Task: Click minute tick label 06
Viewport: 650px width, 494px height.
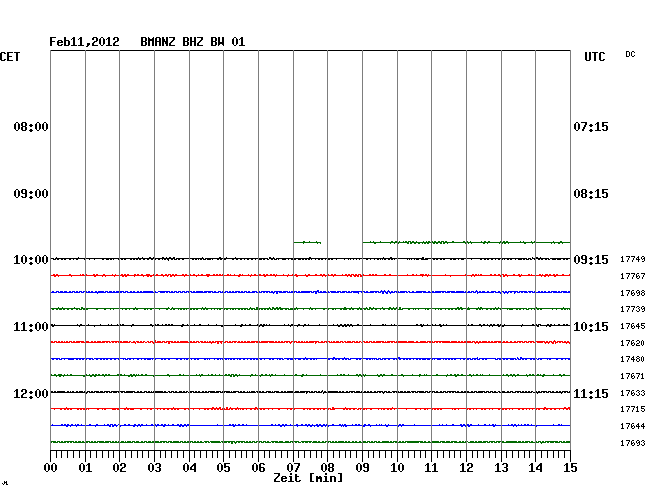Action: 258,468
